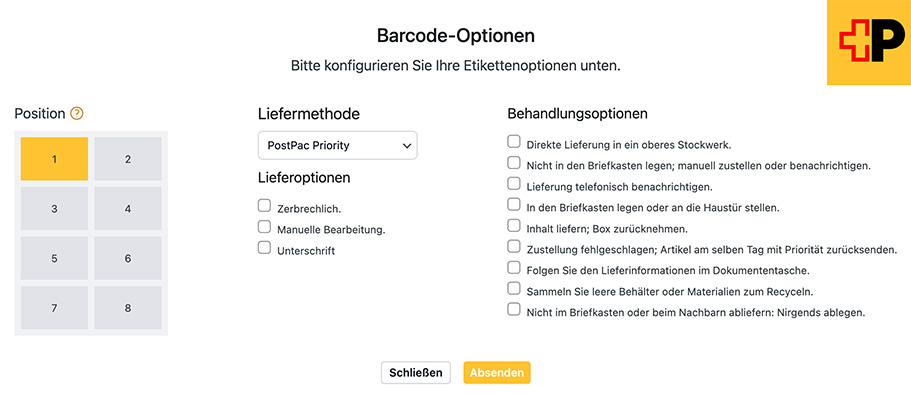The height and width of the screenshot is (397, 911).
Task: Open the Liefermethode PostPac Priority dropdown
Action: point(338,145)
